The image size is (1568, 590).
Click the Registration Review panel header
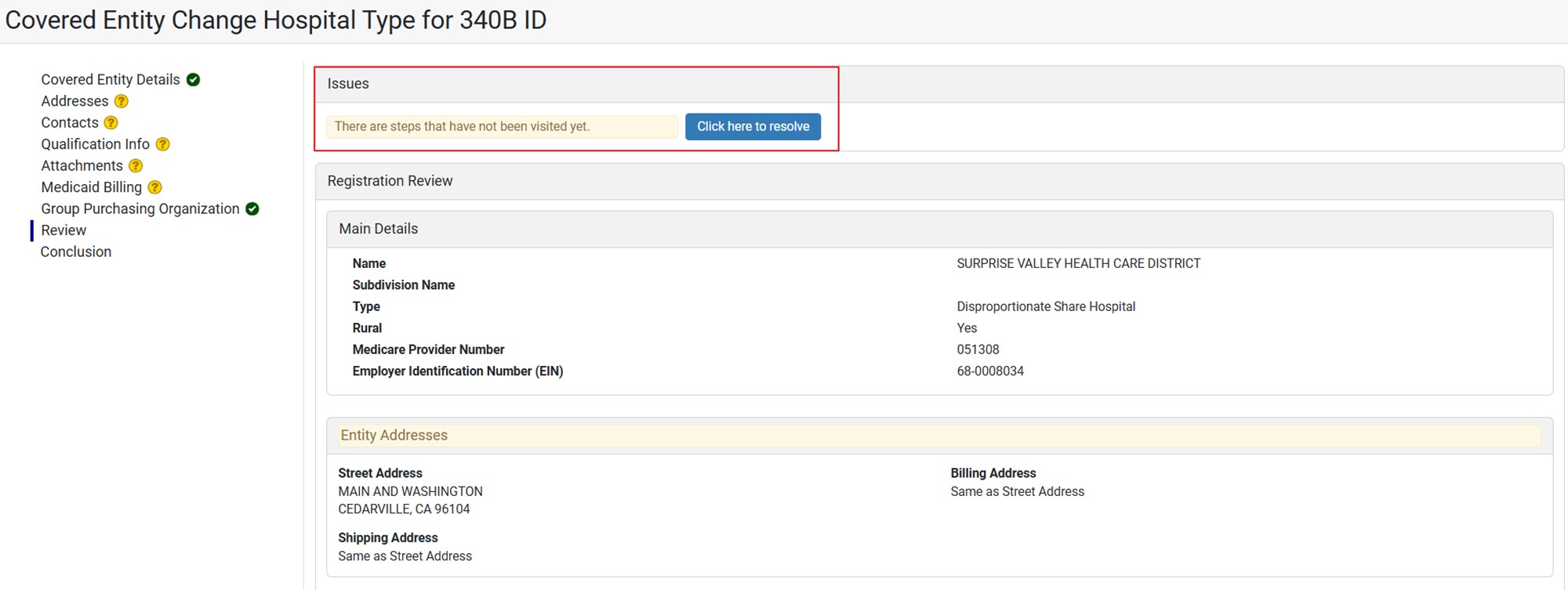[390, 181]
